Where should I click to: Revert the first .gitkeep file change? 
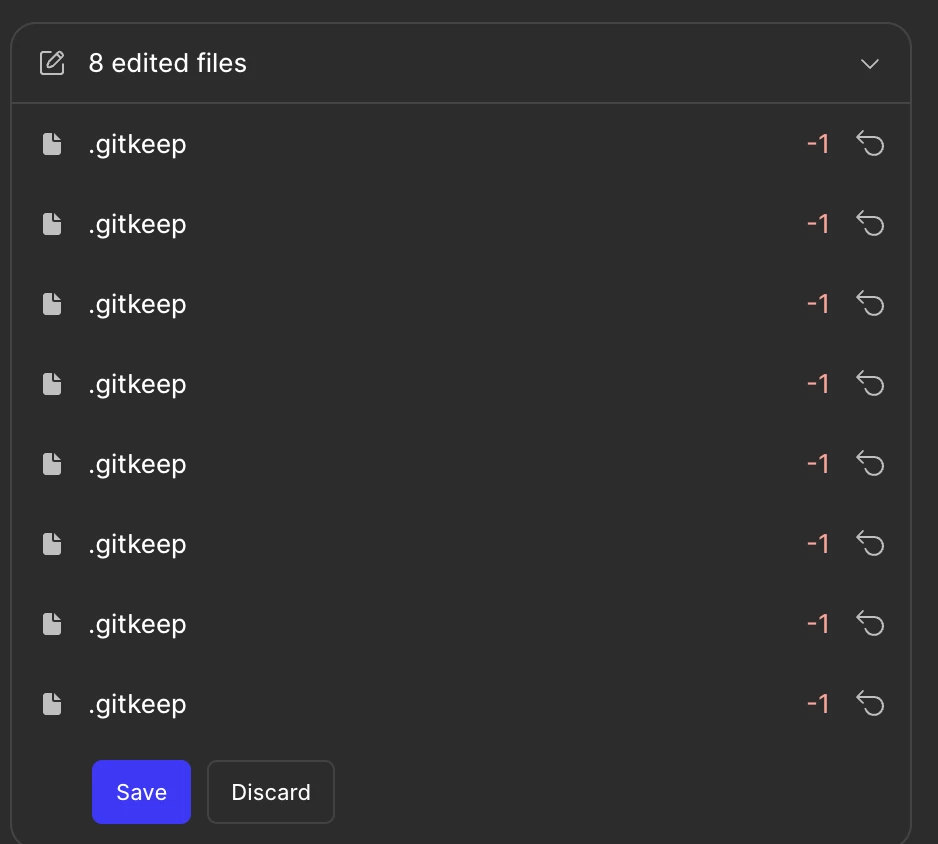tap(870, 144)
